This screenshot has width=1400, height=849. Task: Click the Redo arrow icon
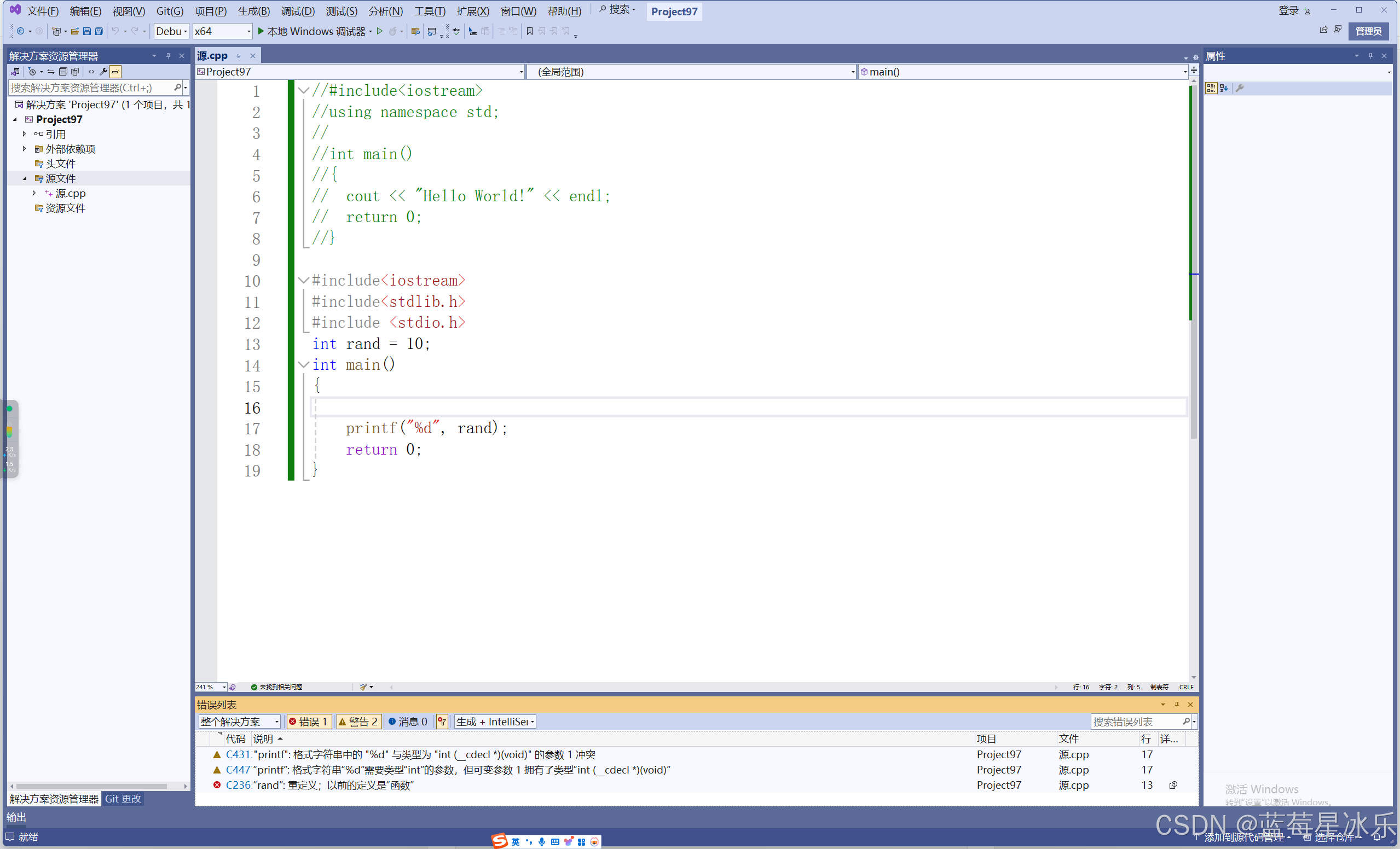pyautogui.click(x=135, y=31)
